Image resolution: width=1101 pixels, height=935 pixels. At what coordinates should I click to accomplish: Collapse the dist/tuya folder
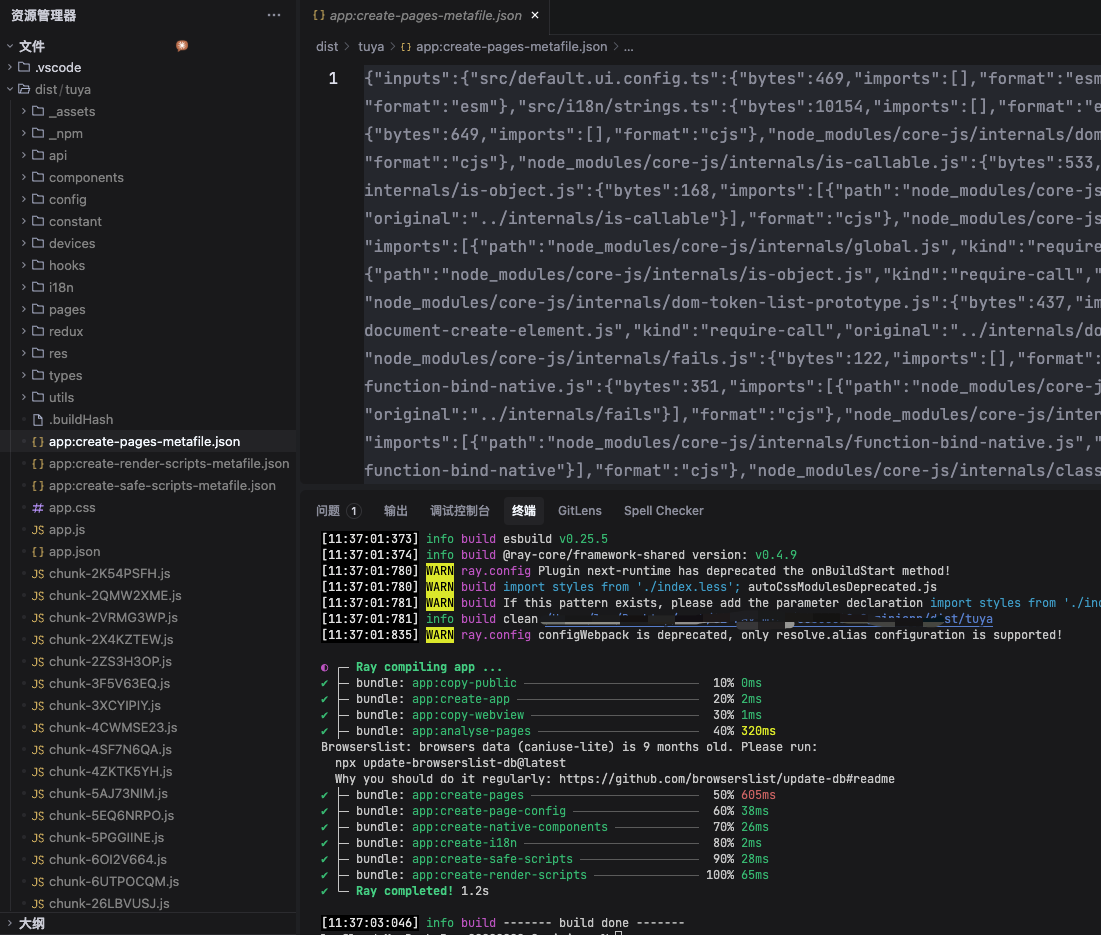coord(10,89)
